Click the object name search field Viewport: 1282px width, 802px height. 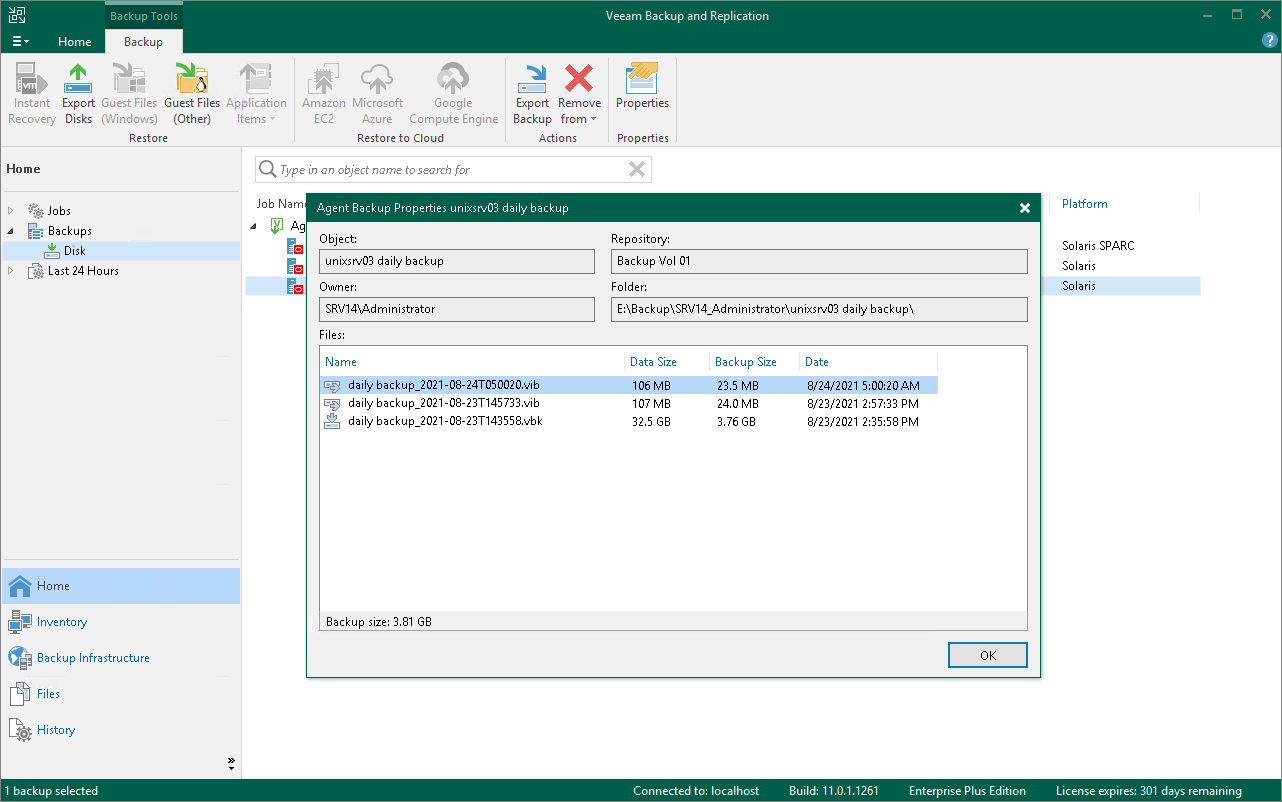pos(450,170)
